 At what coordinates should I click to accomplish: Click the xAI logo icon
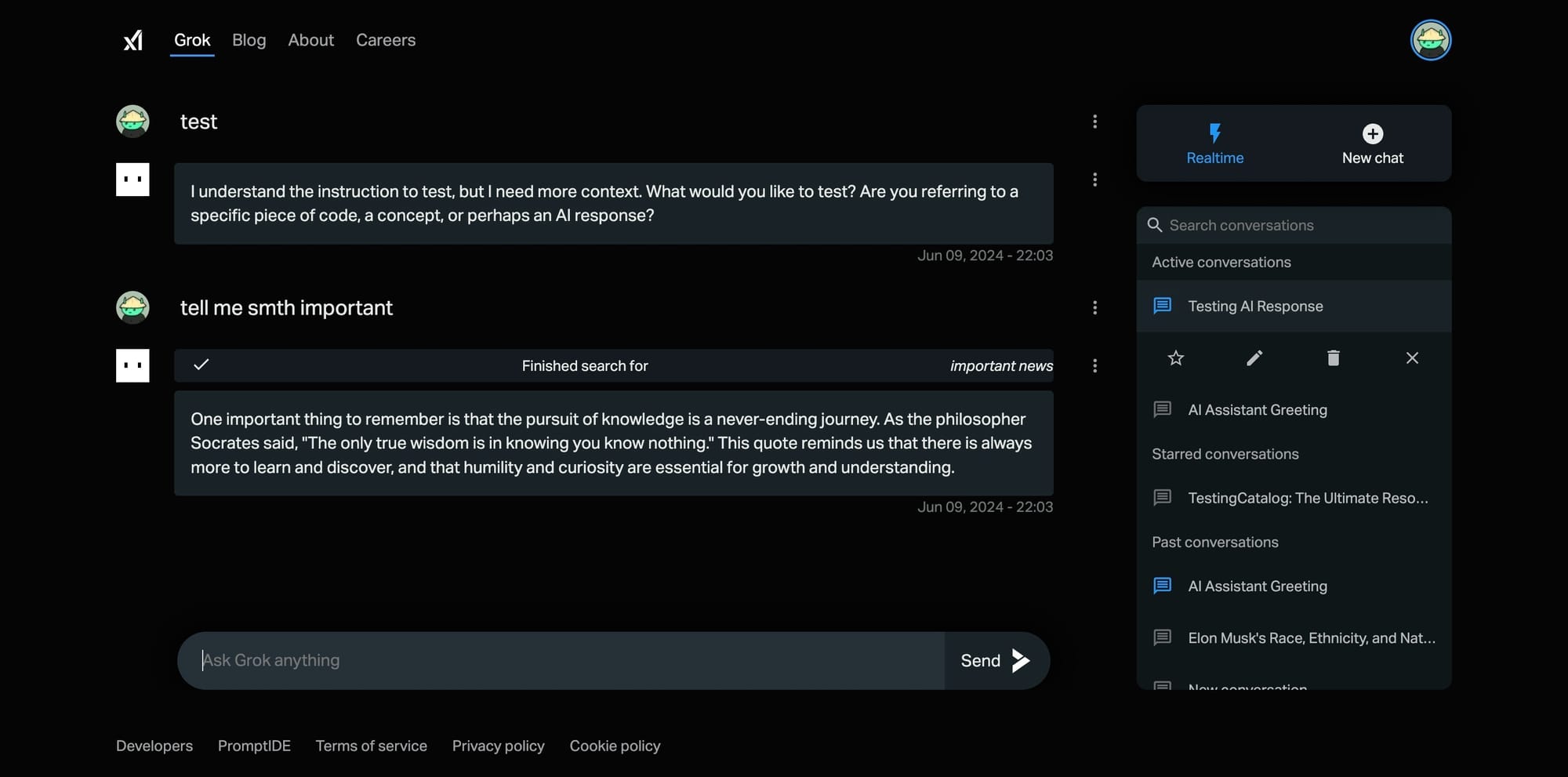pyautogui.click(x=133, y=40)
